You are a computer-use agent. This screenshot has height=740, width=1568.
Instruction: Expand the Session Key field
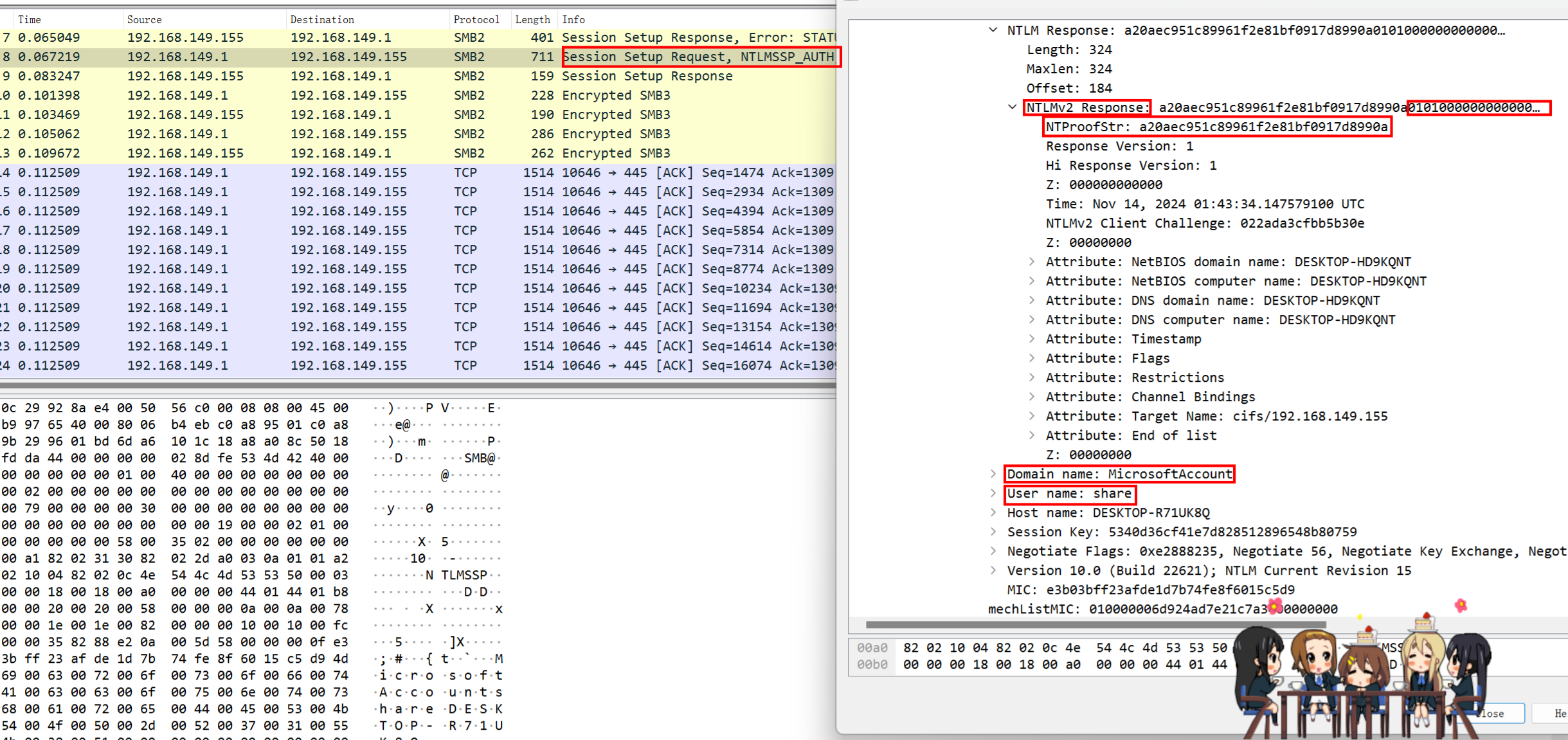coord(993,532)
